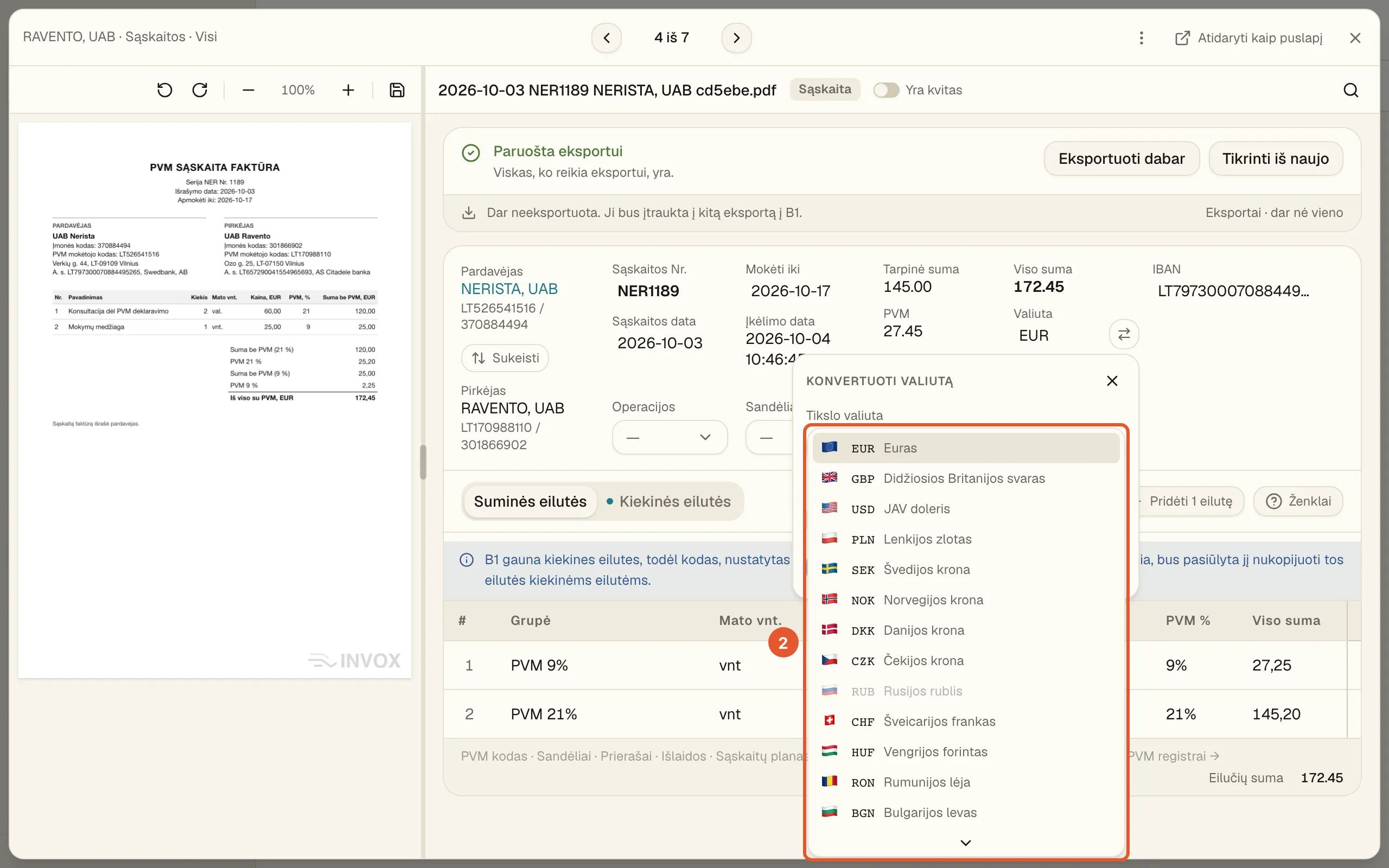Click Pridėti 1 eilutę button

click(1190, 501)
